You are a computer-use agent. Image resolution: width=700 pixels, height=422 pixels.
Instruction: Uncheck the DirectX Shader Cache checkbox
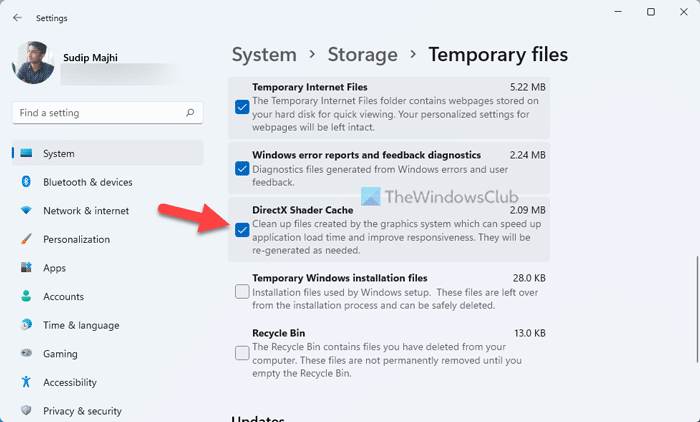tap(242, 230)
